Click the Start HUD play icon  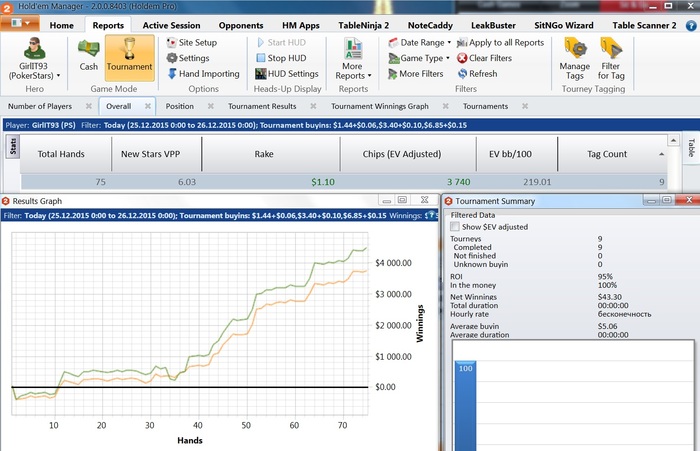[x=261, y=43]
